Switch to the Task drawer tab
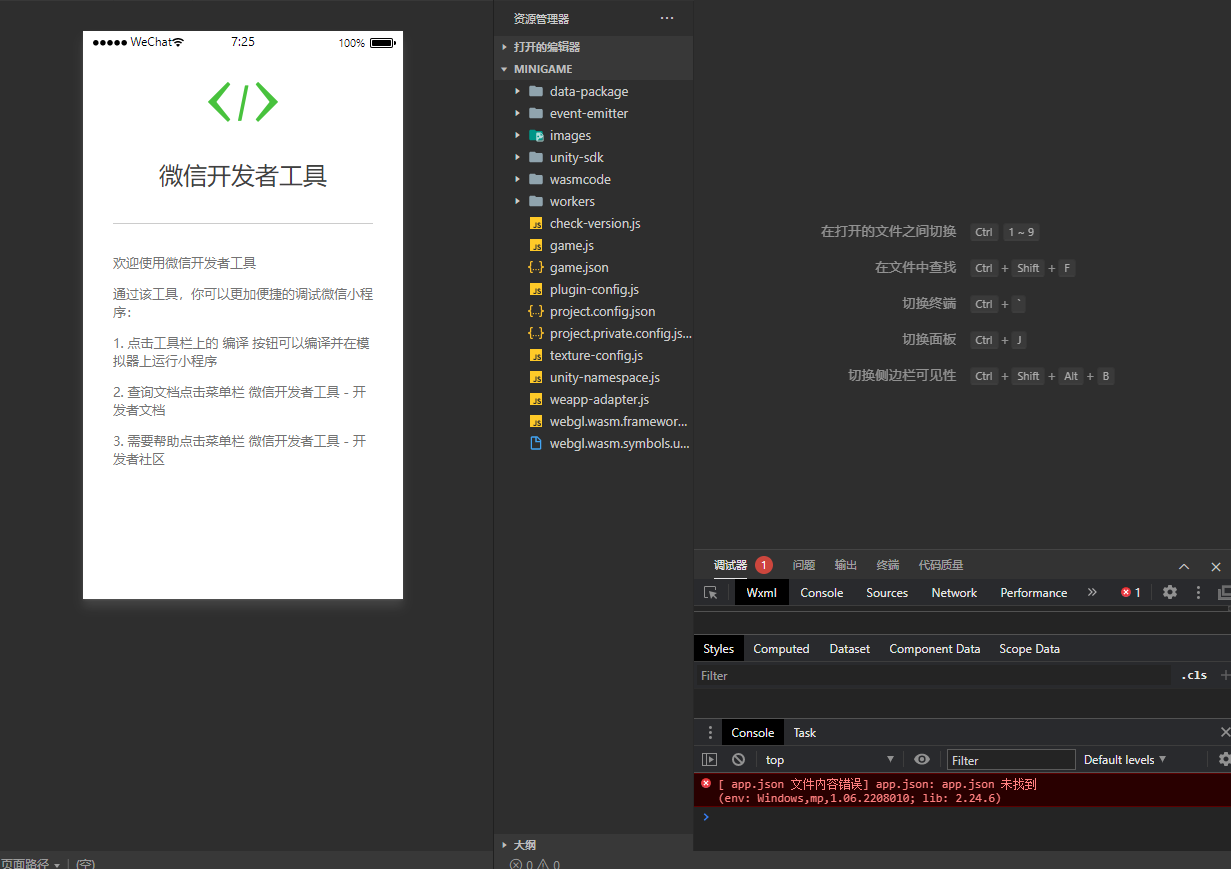1231x869 pixels. (x=805, y=733)
